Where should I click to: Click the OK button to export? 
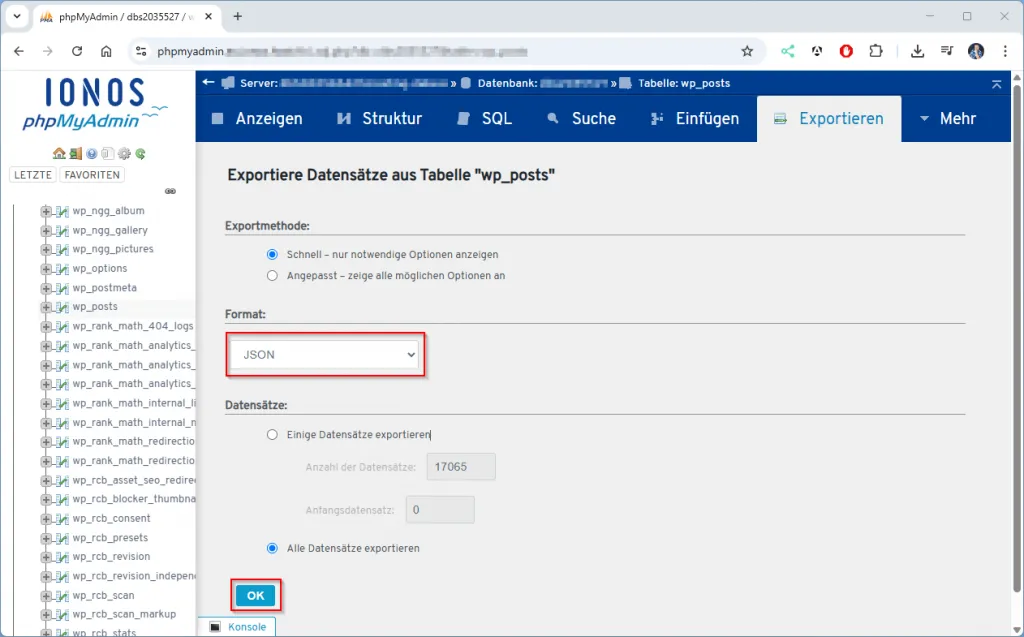pos(255,594)
